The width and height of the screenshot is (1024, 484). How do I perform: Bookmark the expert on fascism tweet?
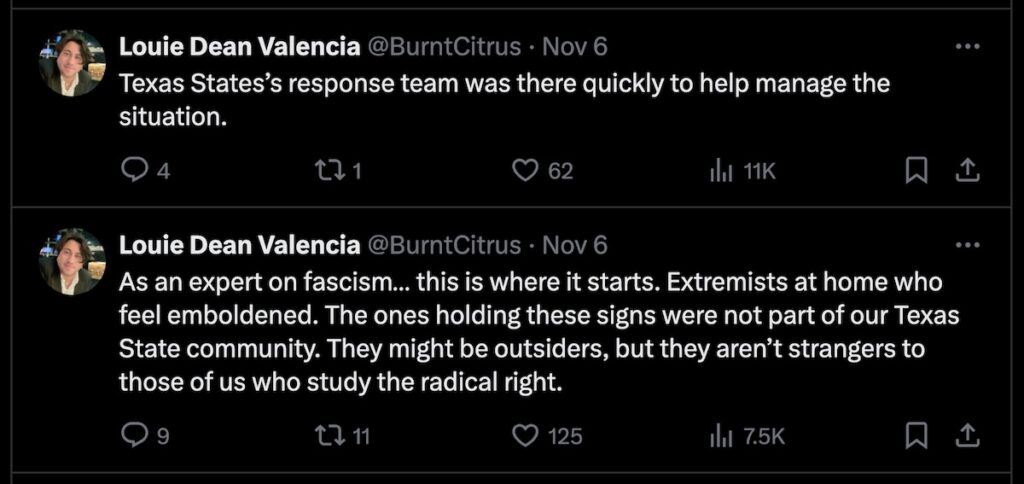914,435
